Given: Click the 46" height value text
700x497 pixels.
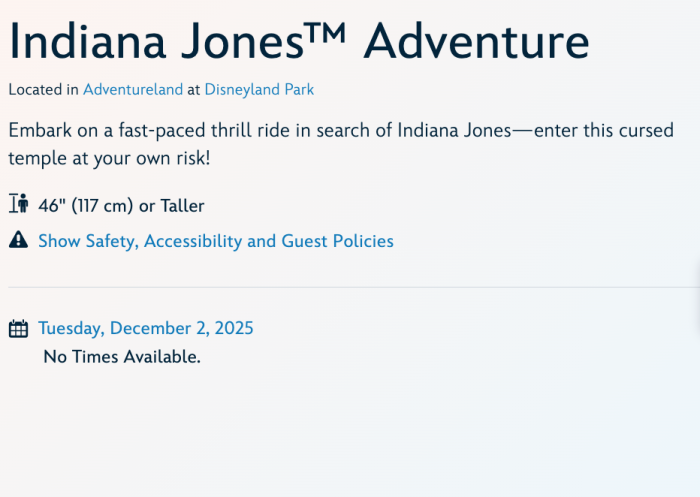Looking at the screenshot, I should tap(52, 206).
